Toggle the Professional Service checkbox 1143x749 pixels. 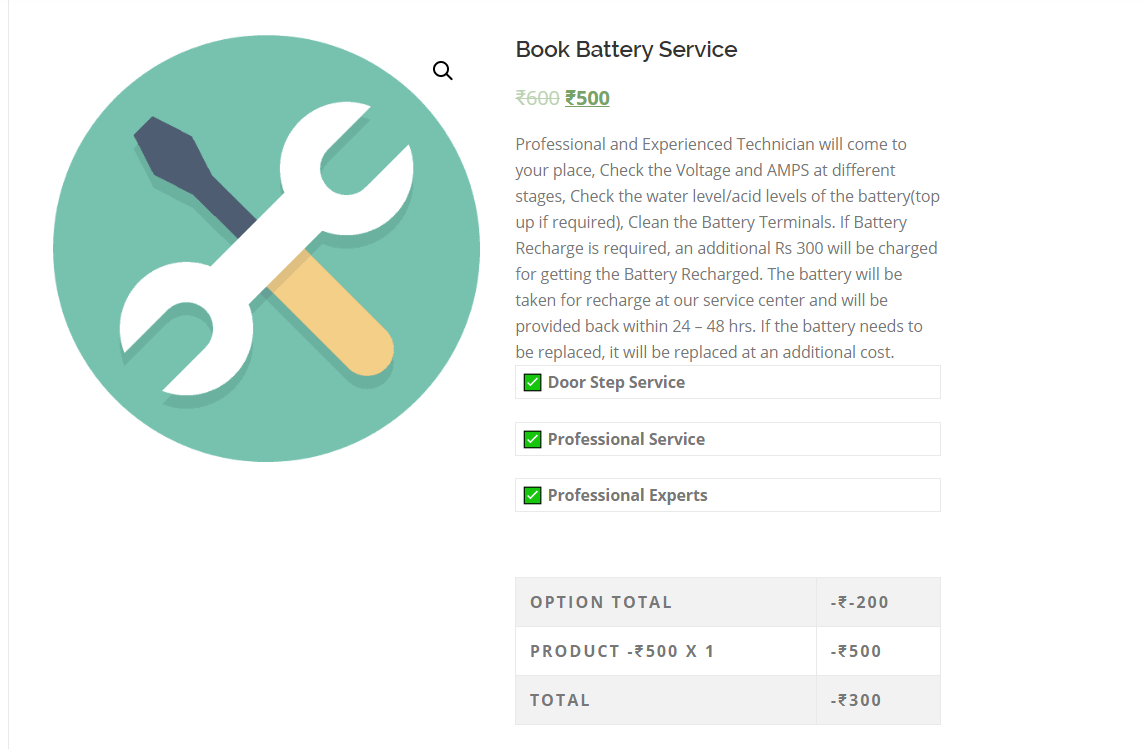point(532,440)
